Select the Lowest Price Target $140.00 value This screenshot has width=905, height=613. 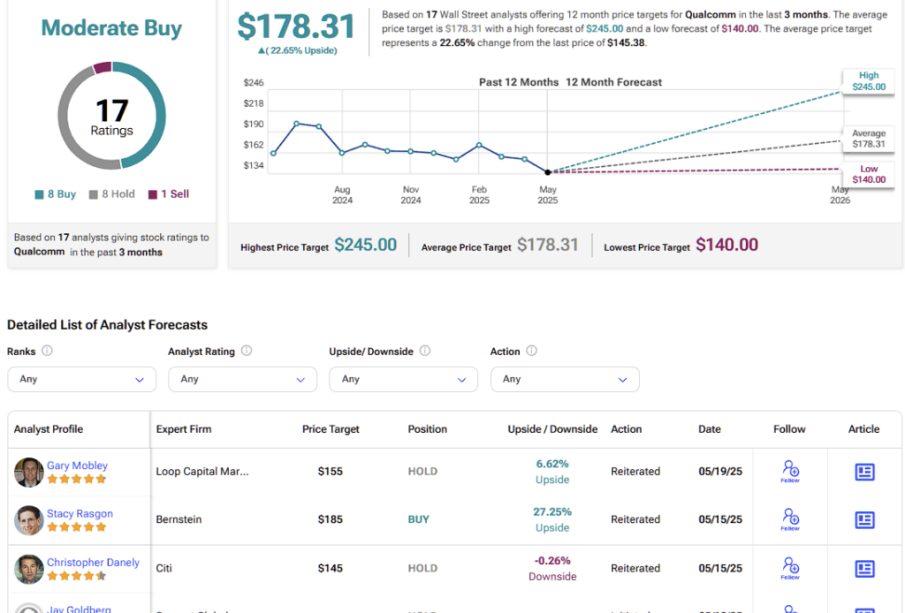click(727, 245)
